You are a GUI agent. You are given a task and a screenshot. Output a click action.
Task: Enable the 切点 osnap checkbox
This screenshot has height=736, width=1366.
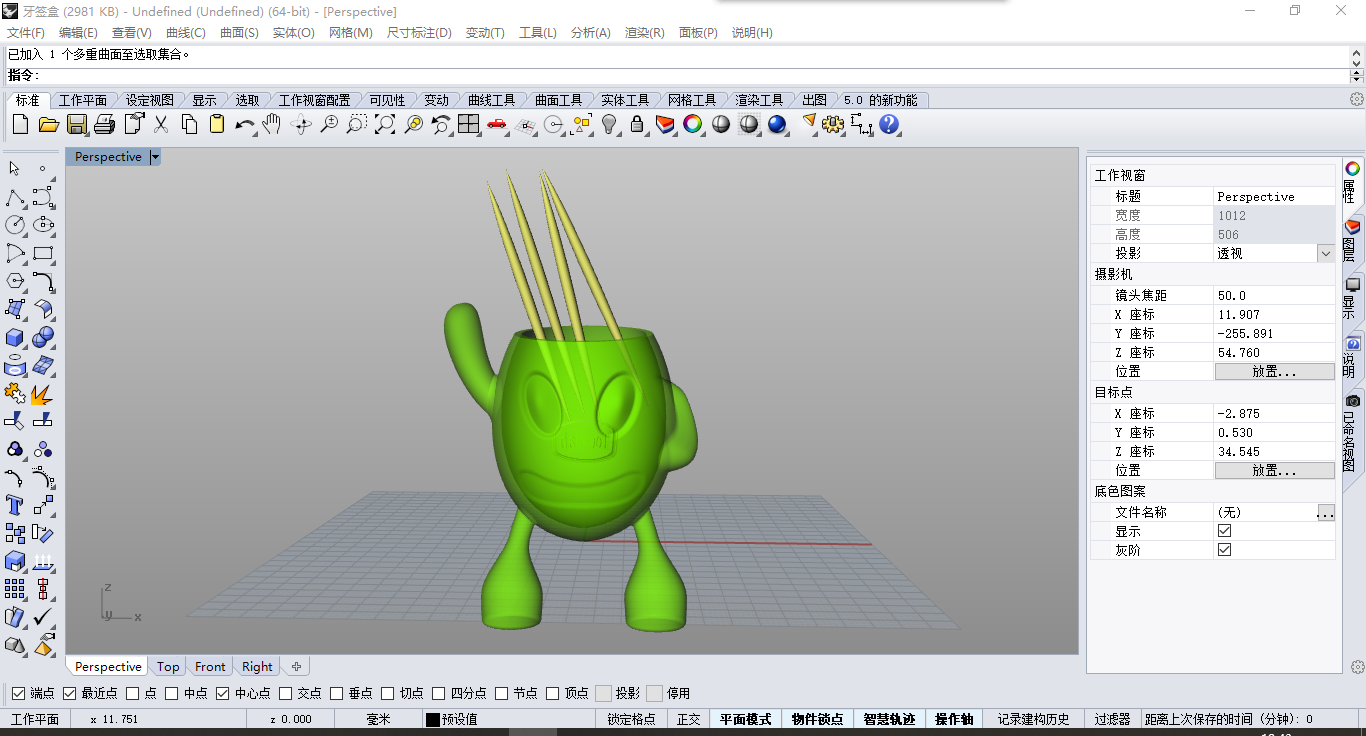click(388, 693)
